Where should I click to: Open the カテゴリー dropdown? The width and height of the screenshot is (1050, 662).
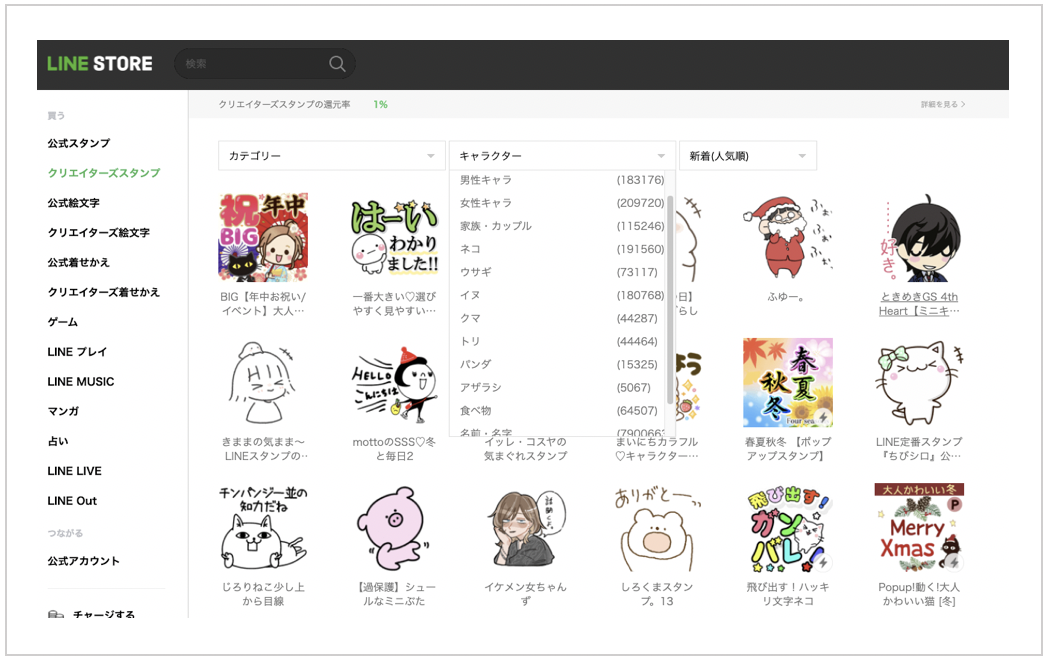point(331,155)
